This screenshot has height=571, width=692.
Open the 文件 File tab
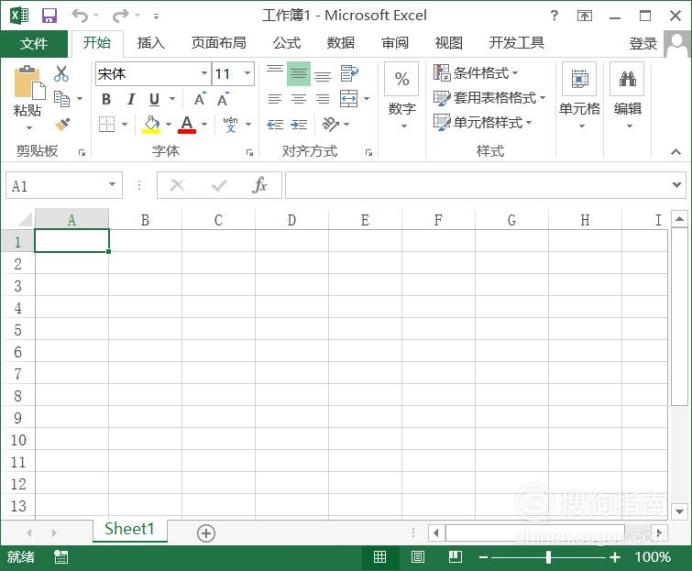34,44
